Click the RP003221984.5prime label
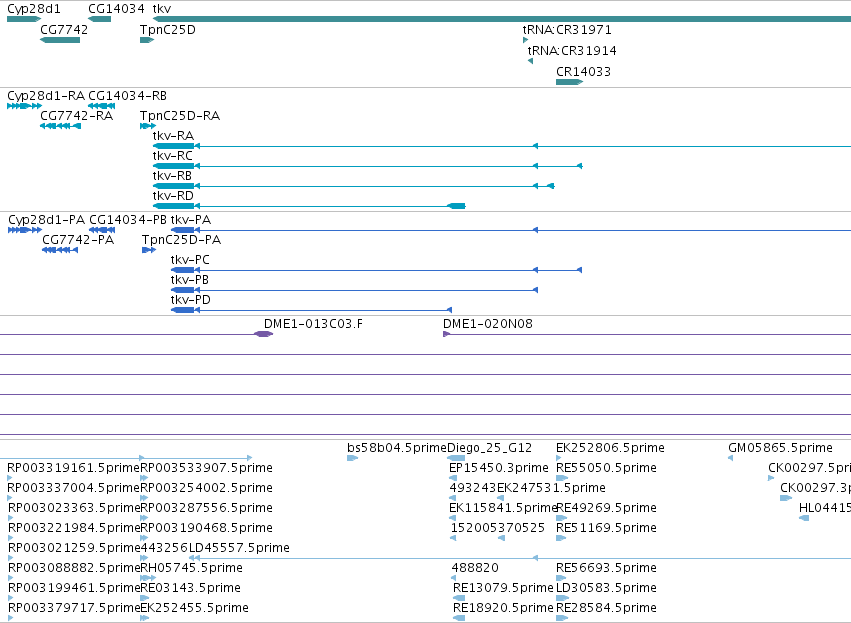 pos(74,528)
